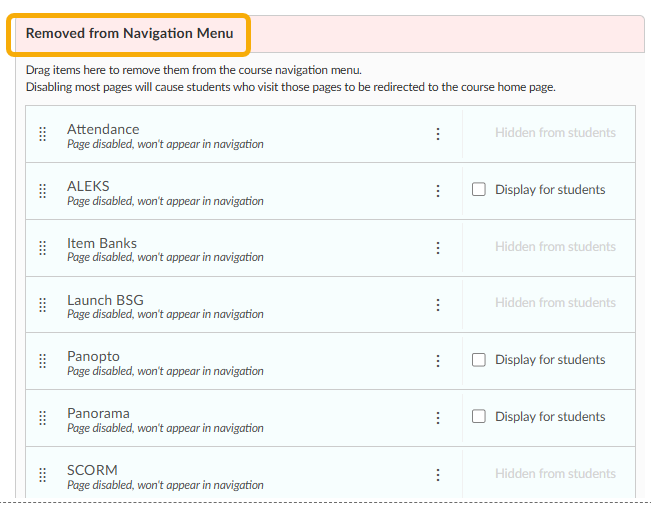
Task: Select the Panorama item name
Action: 98,413
